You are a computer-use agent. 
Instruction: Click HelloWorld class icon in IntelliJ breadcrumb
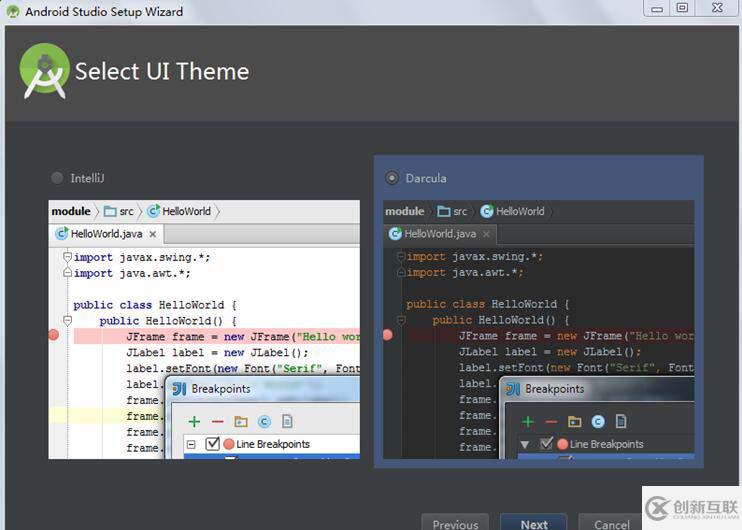point(153,211)
